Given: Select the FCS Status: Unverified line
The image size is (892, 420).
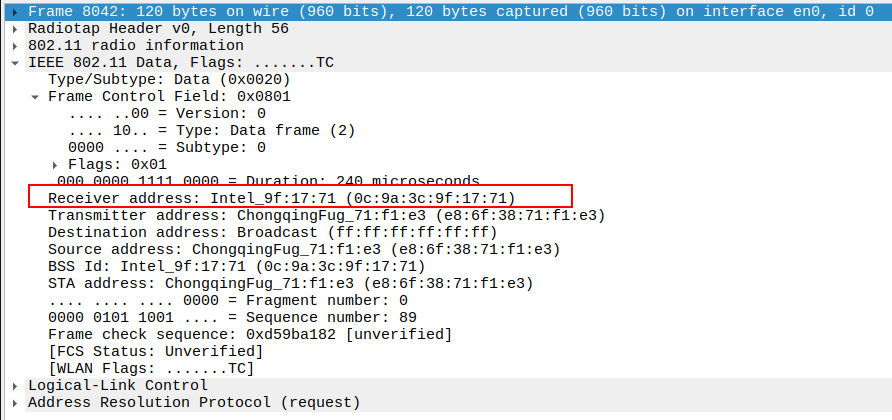Looking at the screenshot, I should [155, 351].
